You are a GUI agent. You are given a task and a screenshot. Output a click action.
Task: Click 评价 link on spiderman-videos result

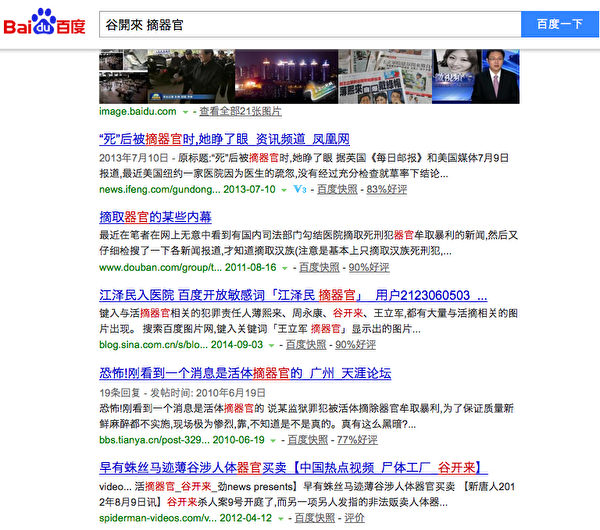click(x=354, y=518)
